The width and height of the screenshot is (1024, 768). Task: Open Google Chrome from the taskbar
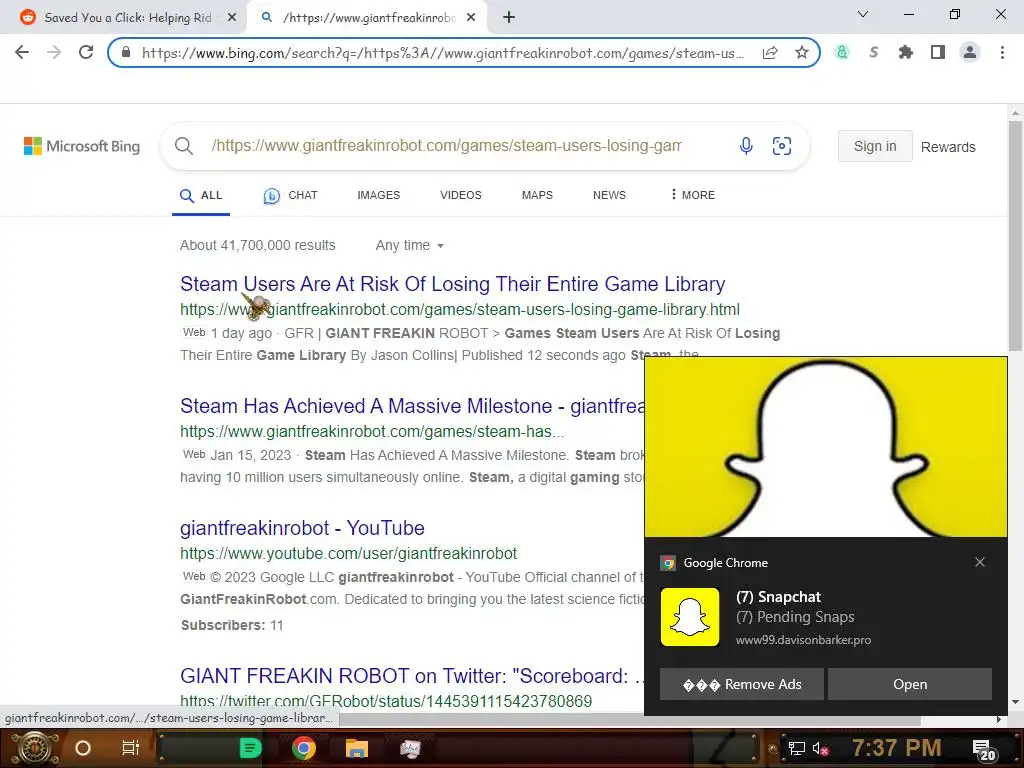click(304, 748)
